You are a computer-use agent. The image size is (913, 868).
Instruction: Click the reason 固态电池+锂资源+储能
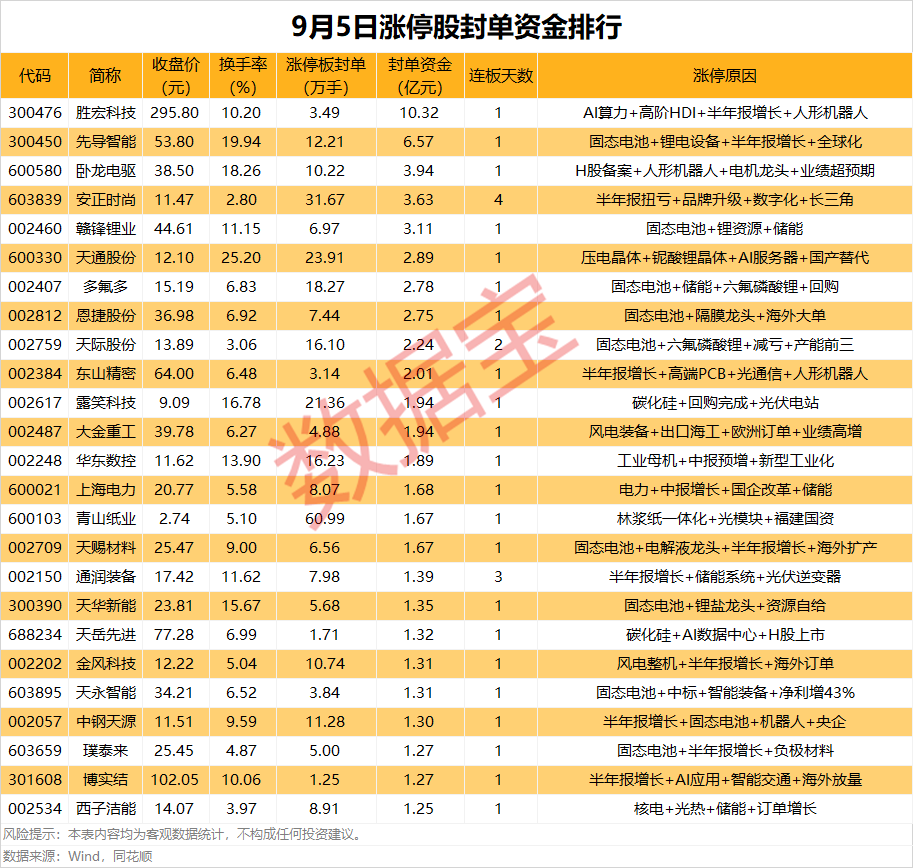tap(725, 229)
